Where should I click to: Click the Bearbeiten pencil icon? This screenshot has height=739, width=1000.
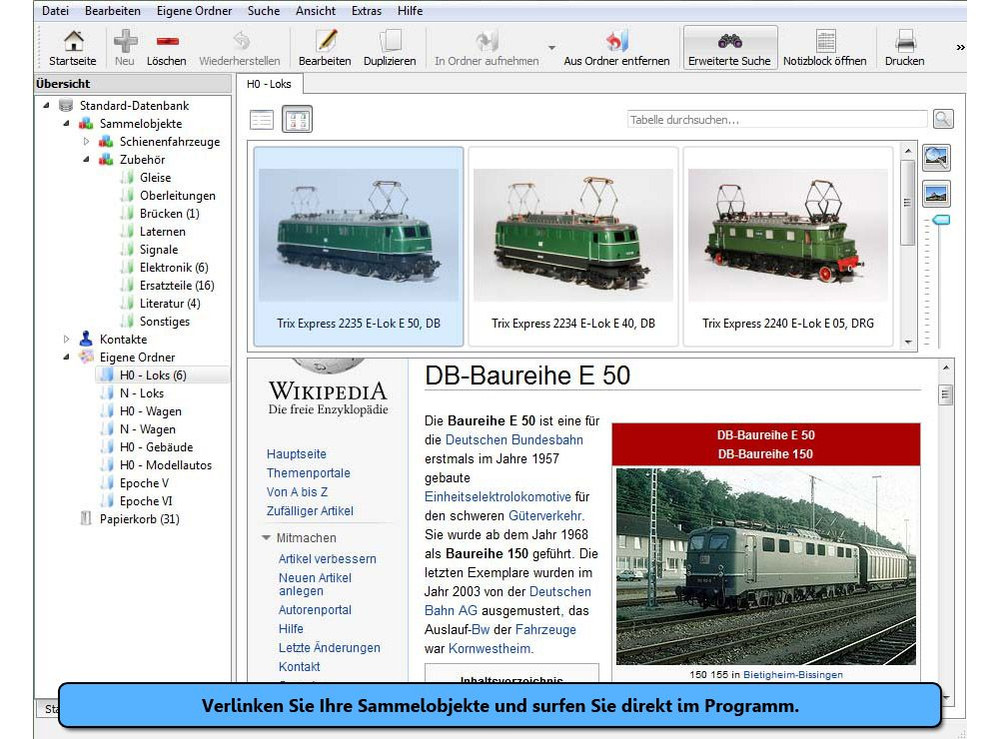click(x=326, y=41)
